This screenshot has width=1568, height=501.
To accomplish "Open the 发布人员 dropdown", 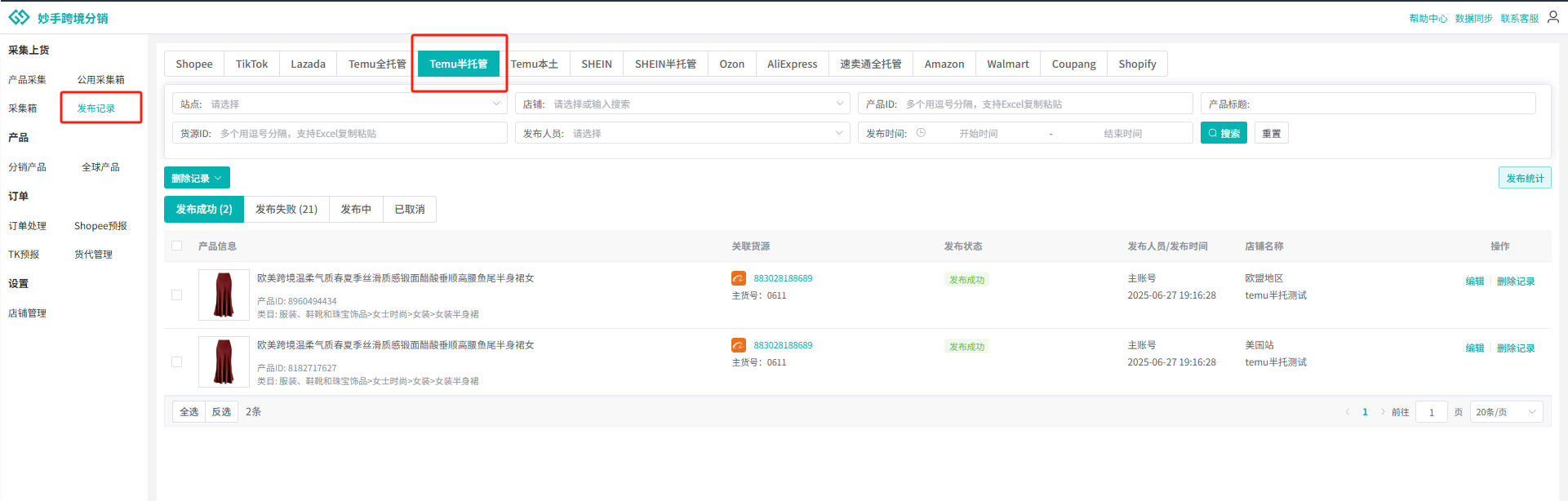I will 682,133.
